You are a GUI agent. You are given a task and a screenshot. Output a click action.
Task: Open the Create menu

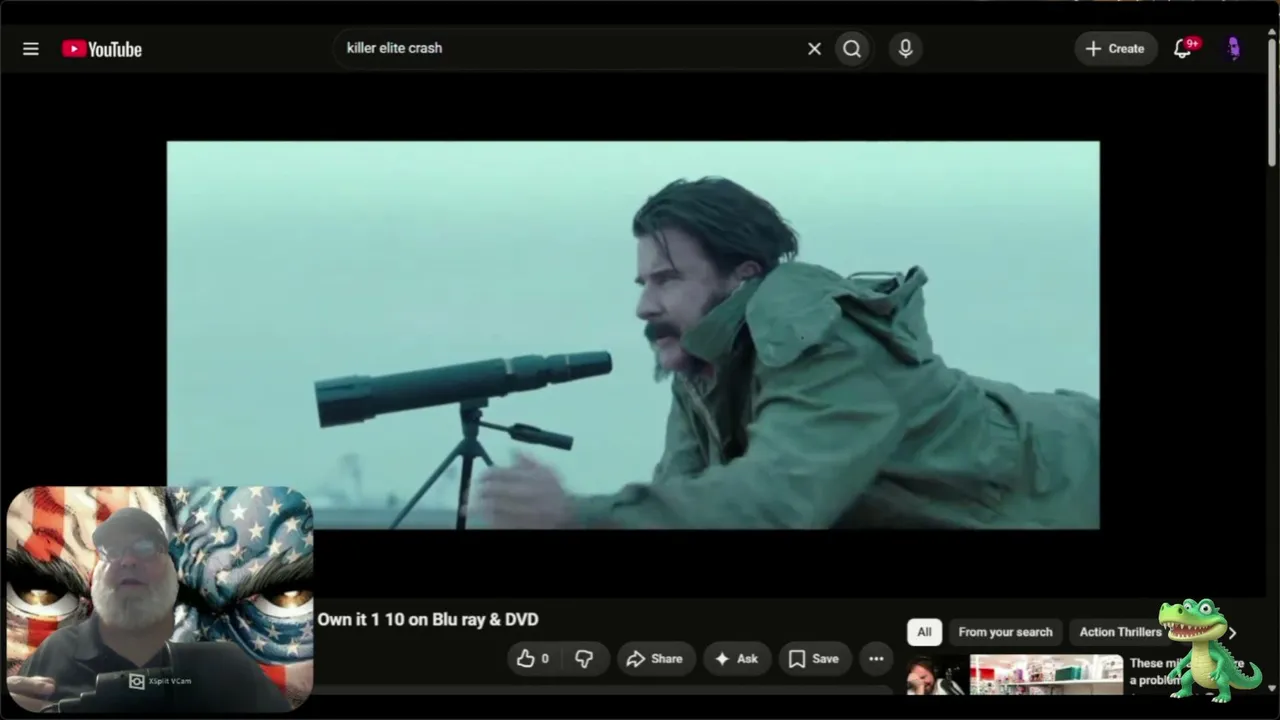(1115, 48)
